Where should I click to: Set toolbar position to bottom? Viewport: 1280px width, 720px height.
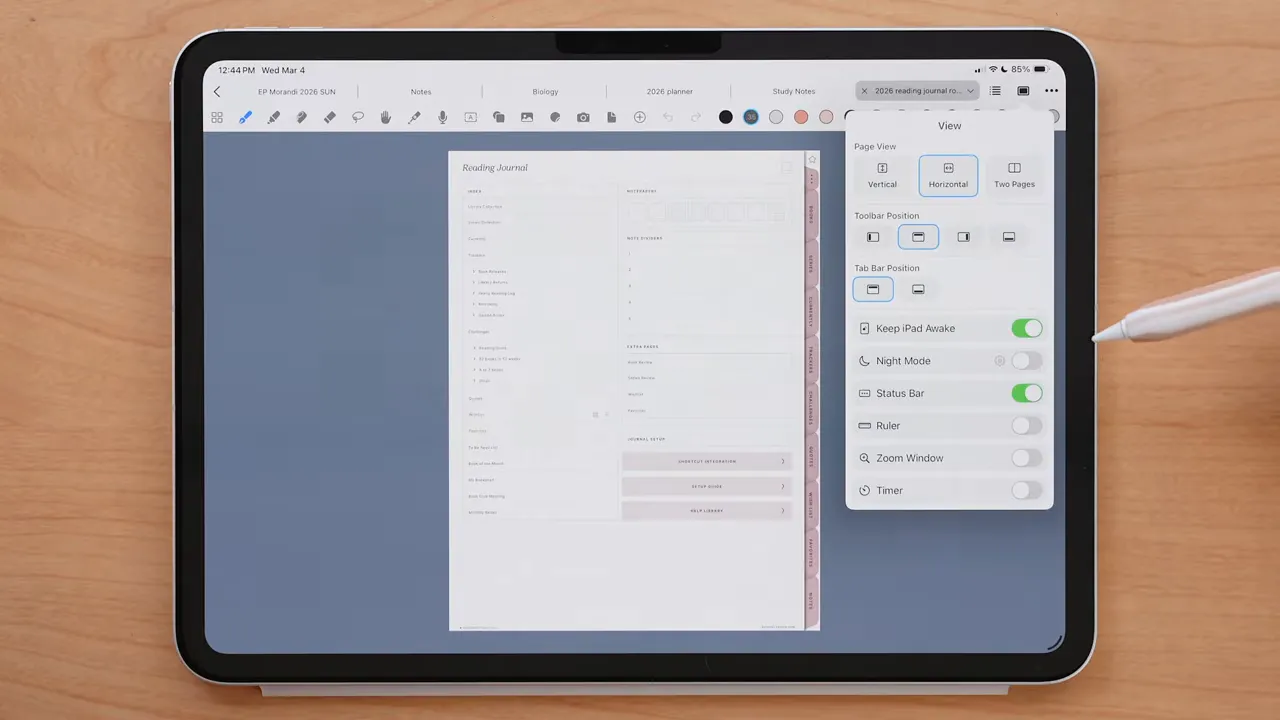coord(1009,237)
